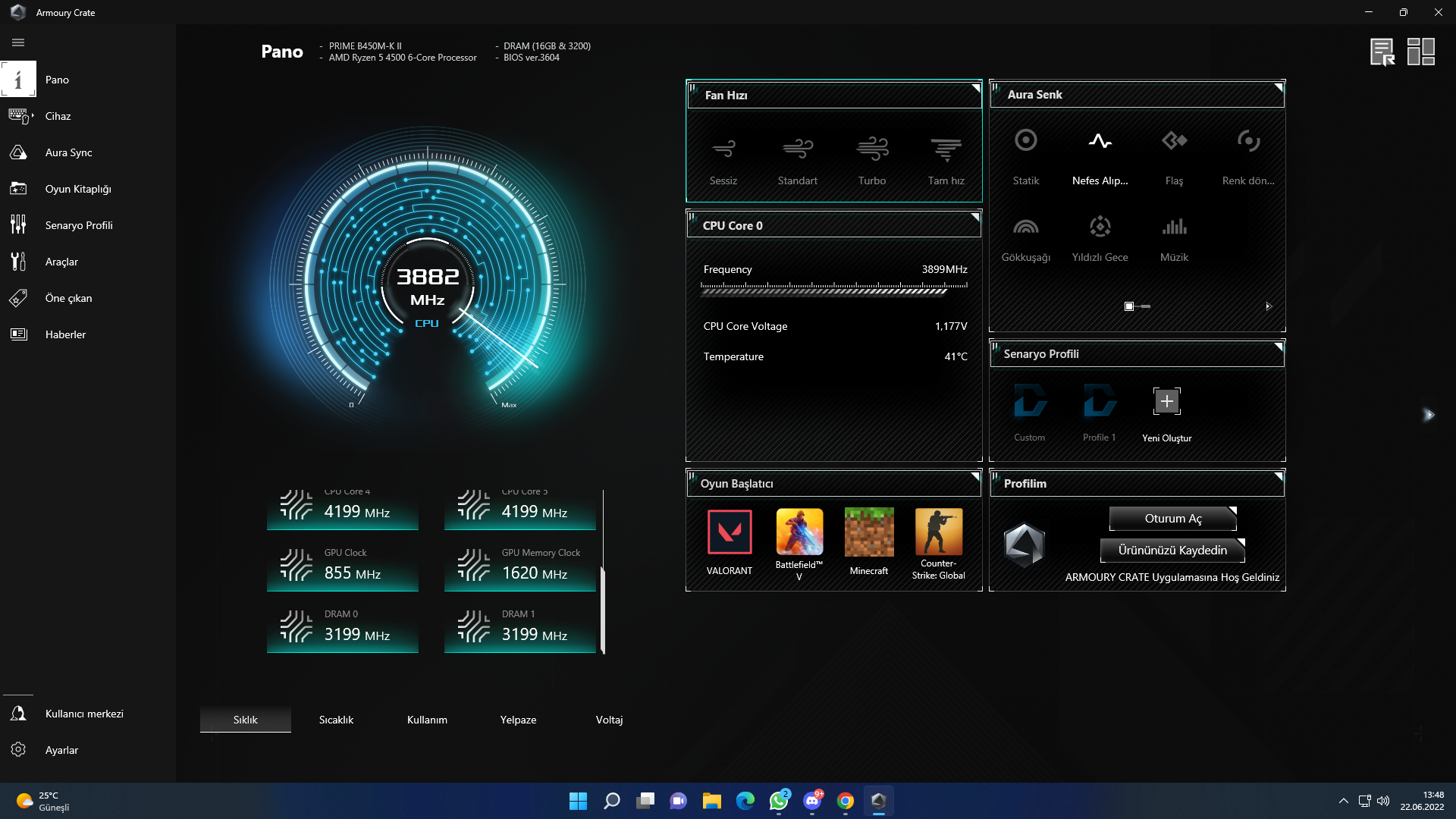Choose Renk döngüsü lighting effect
The image size is (1456, 819).
(x=1248, y=157)
